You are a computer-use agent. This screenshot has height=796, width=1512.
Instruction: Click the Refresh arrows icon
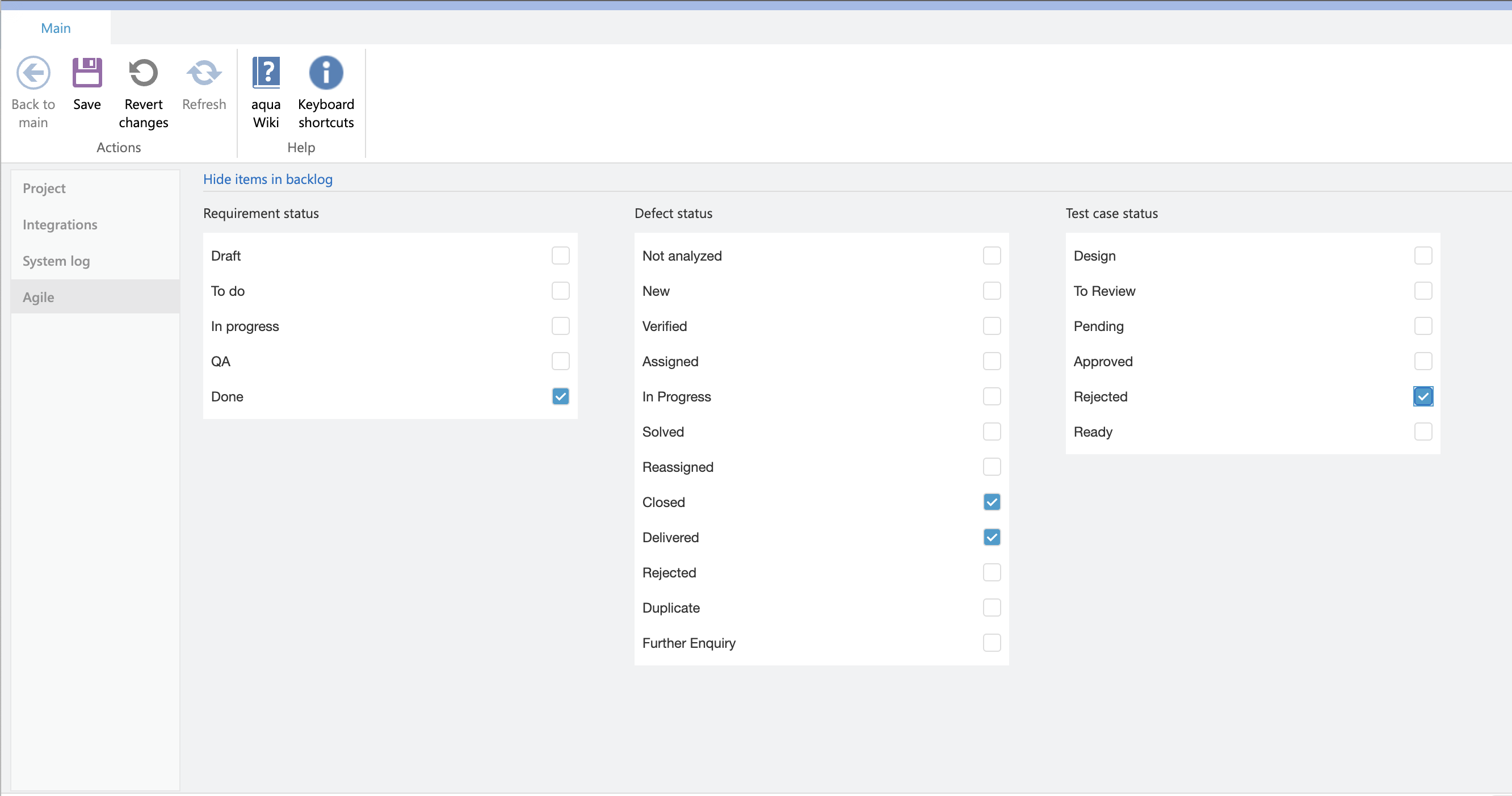(204, 73)
